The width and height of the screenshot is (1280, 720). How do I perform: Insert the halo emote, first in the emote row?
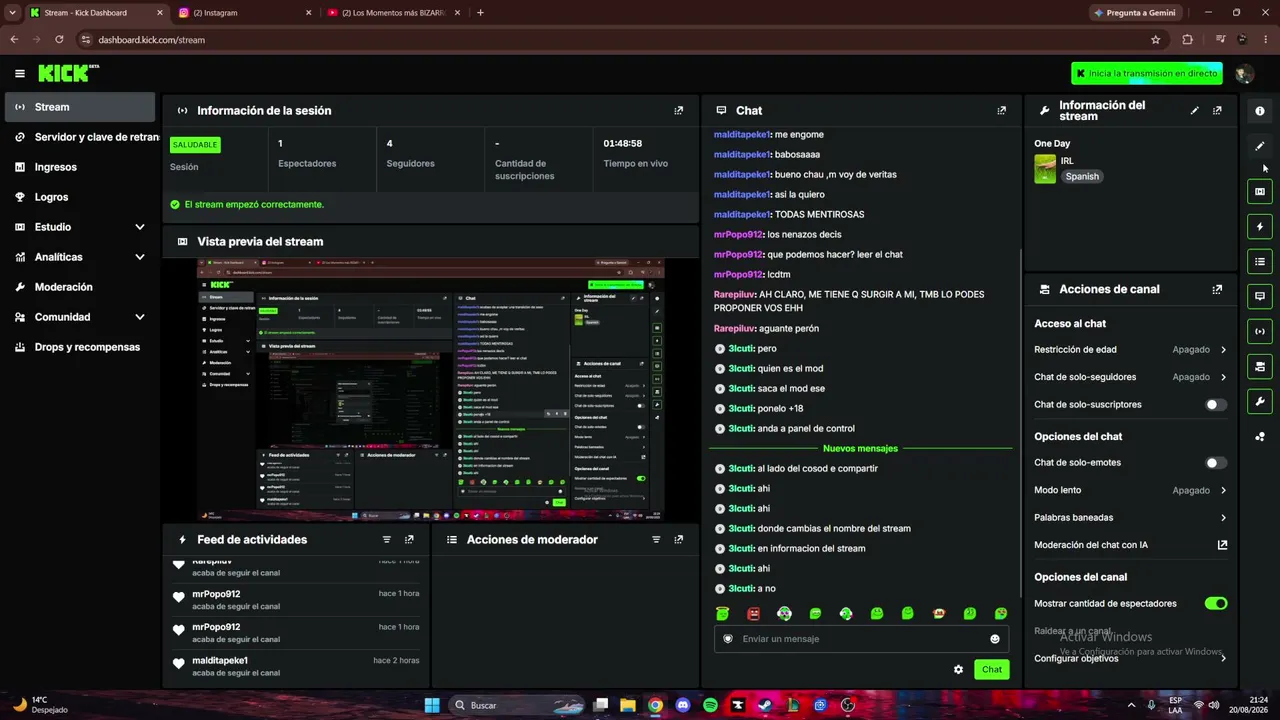(x=723, y=614)
